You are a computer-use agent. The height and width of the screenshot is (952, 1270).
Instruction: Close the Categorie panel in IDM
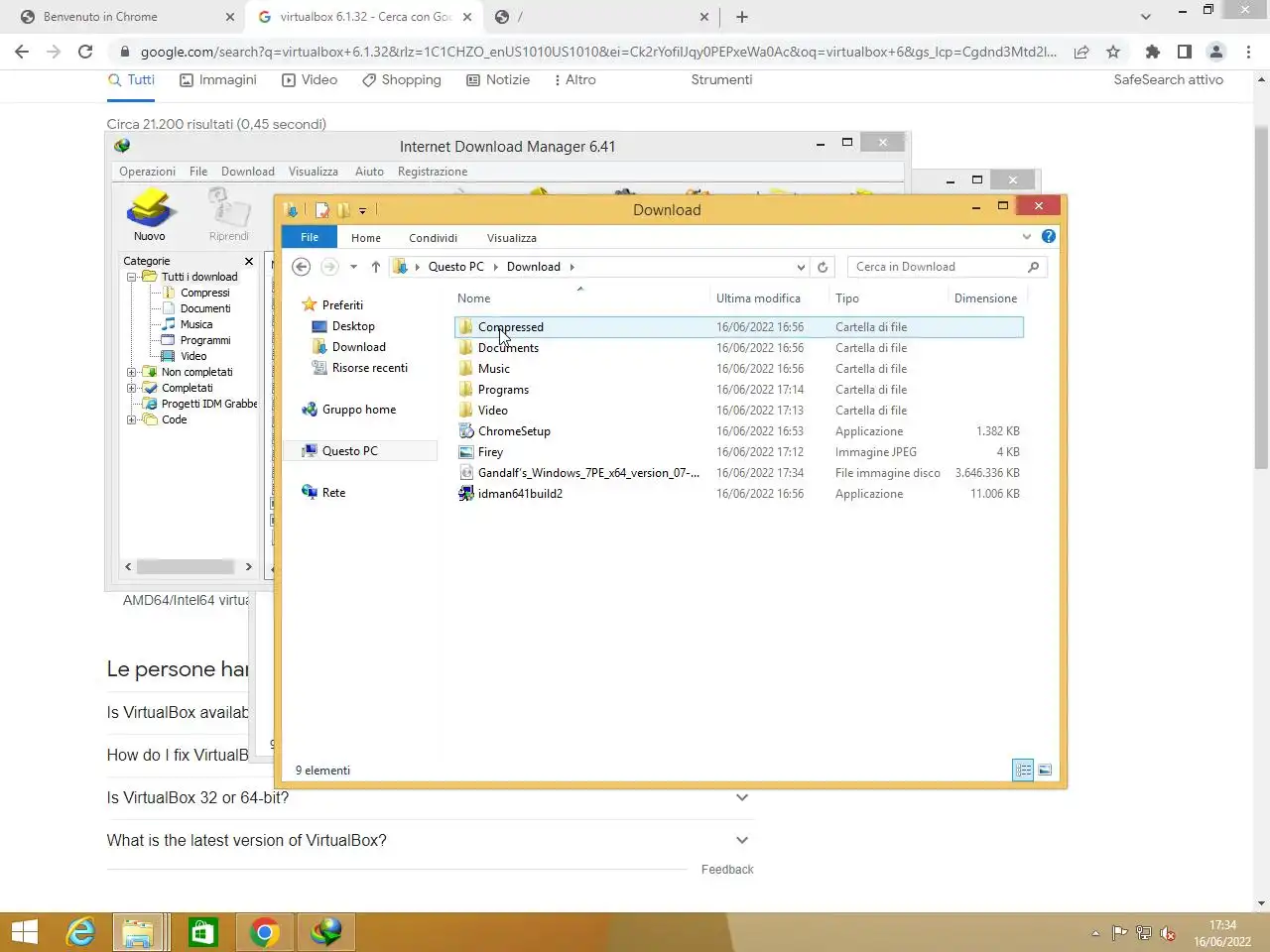click(x=249, y=261)
